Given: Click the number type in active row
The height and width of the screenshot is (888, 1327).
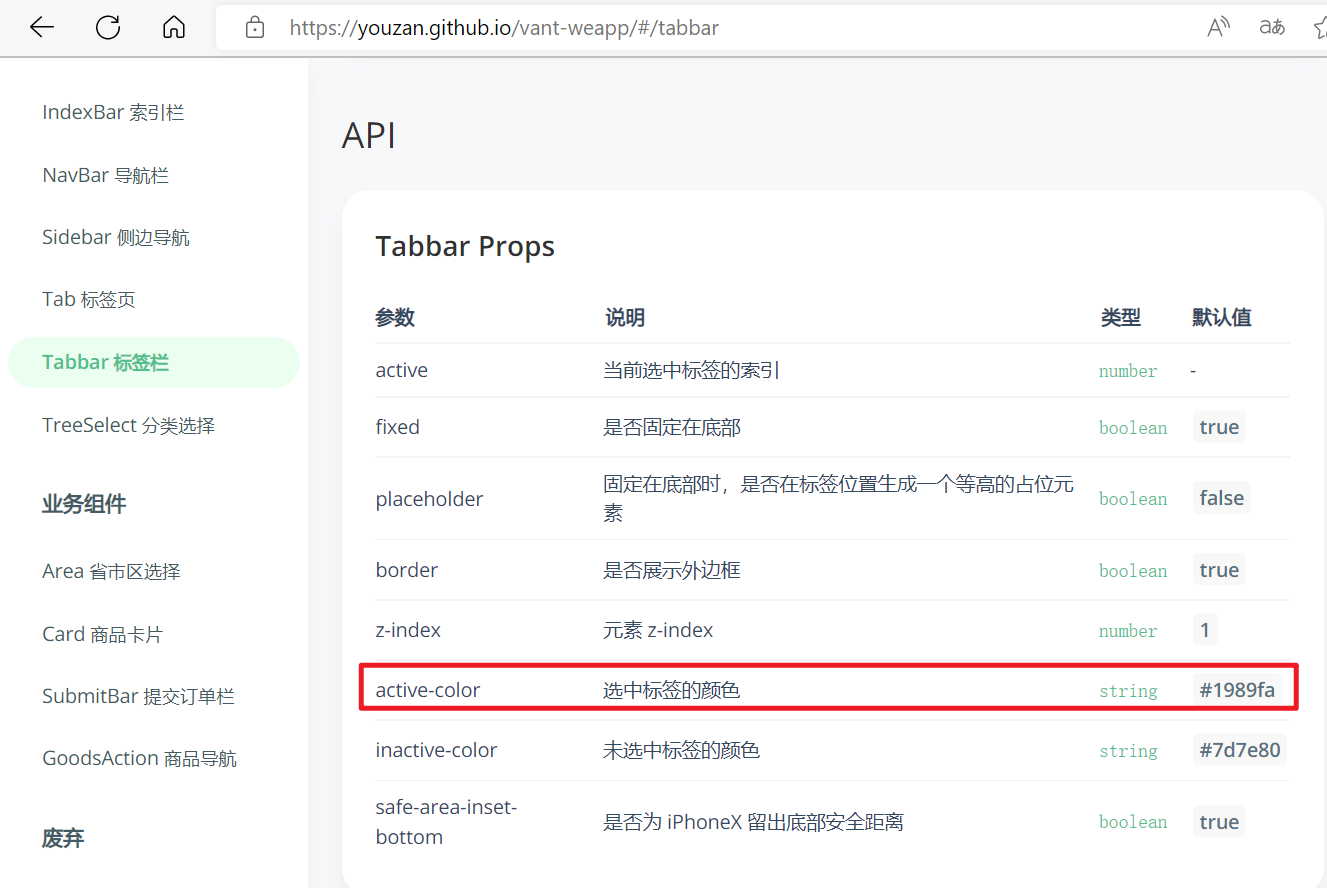Looking at the screenshot, I should 1128,371.
